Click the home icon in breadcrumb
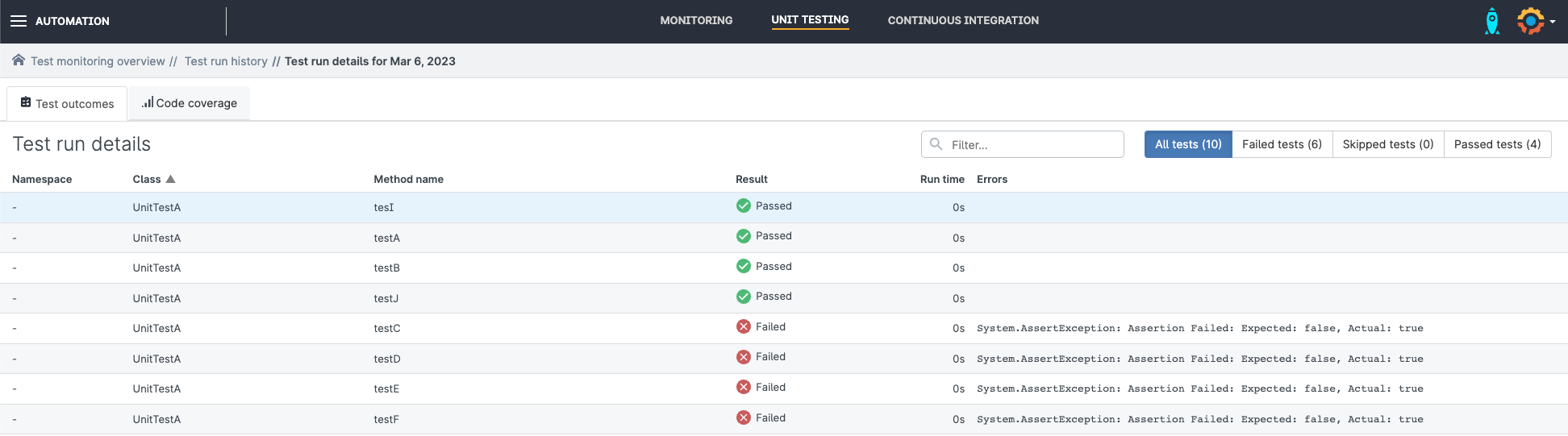This screenshot has height=436, width=1568. 18,60
